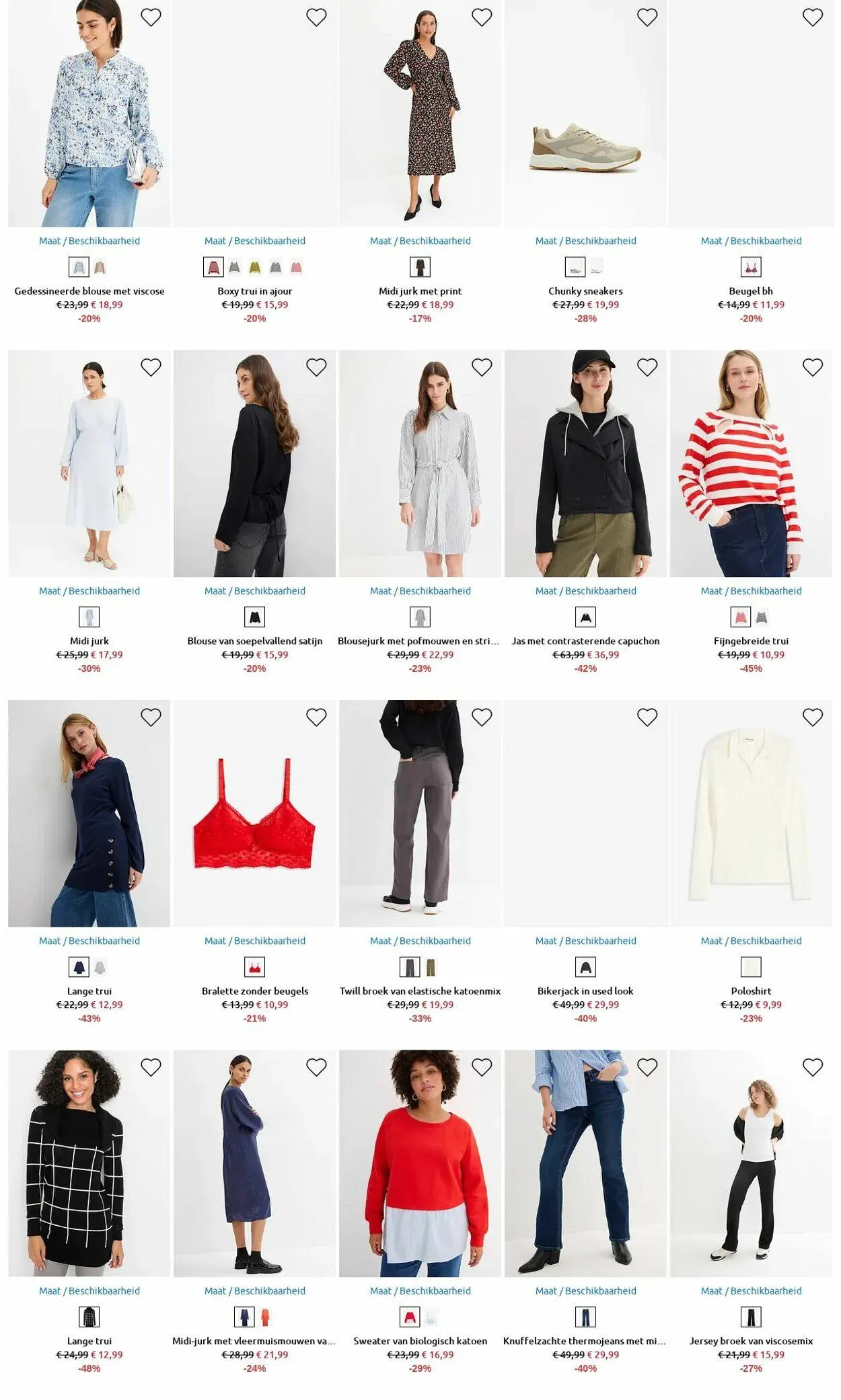Add Jersey broek van viscosemix to favorites
The height and width of the screenshot is (1400, 841).
(x=813, y=1067)
